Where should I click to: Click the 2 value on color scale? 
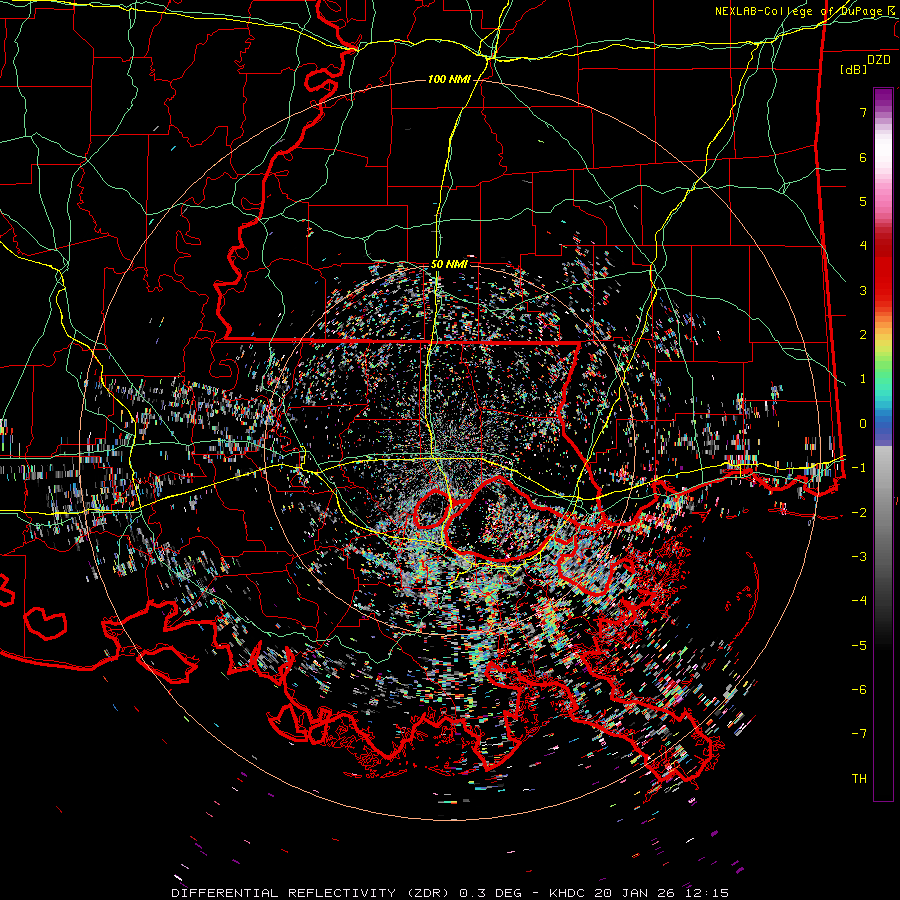(x=863, y=335)
